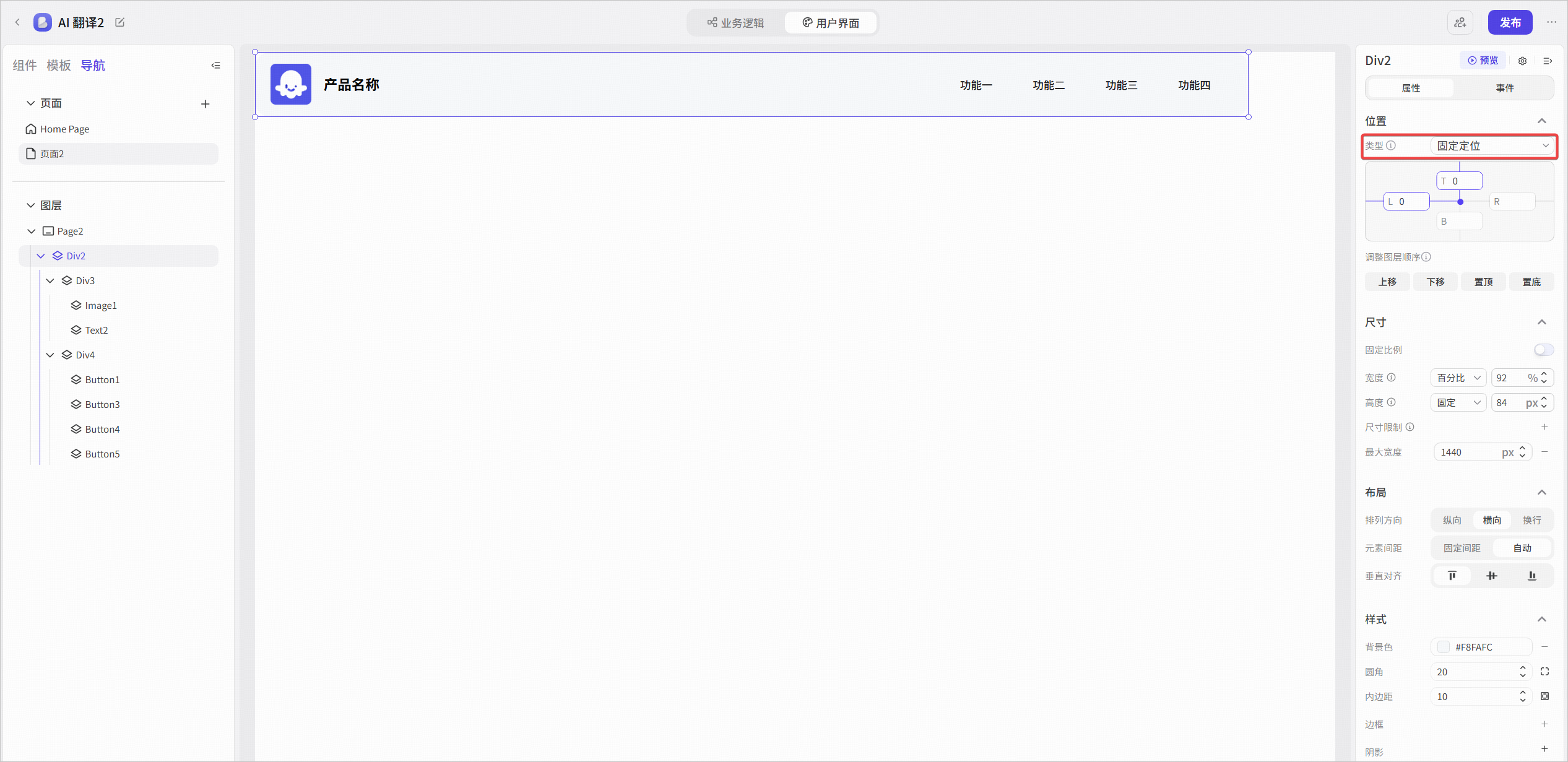The height and width of the screenshot is (762, 1568).
Task: Click the product logo image on canvas
Action: (291, 84)
